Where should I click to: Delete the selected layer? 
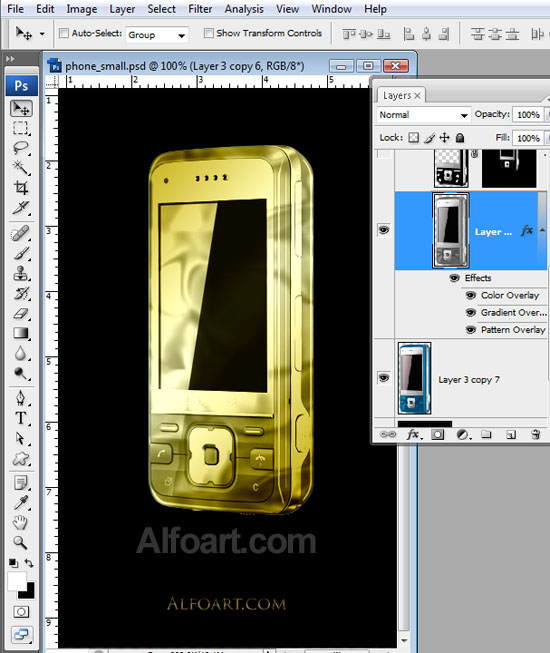(536, 435)
